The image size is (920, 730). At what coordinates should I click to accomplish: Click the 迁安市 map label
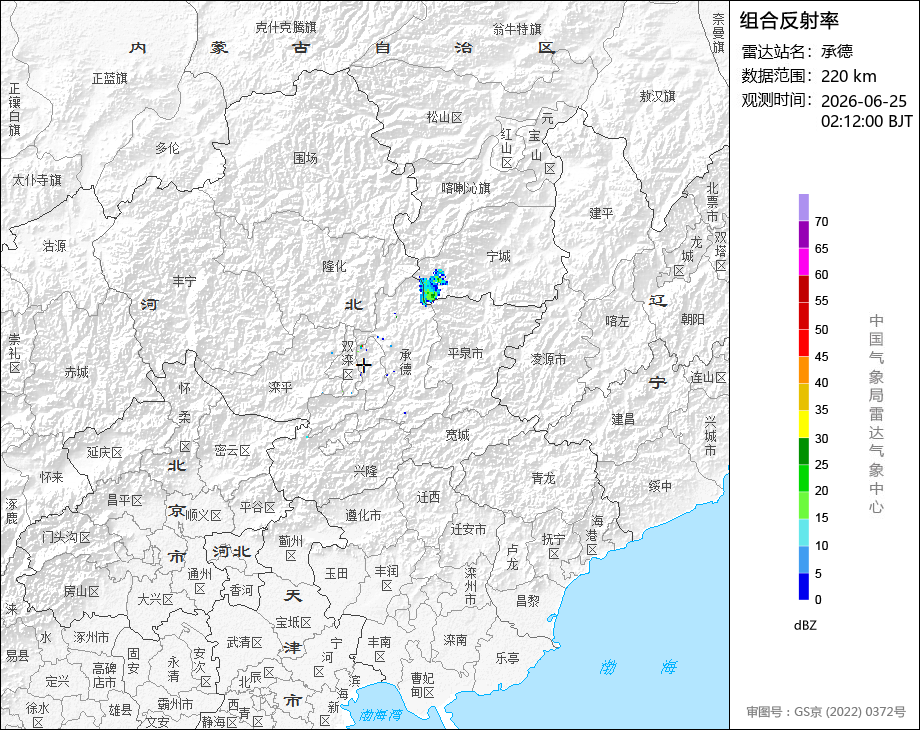469,529
